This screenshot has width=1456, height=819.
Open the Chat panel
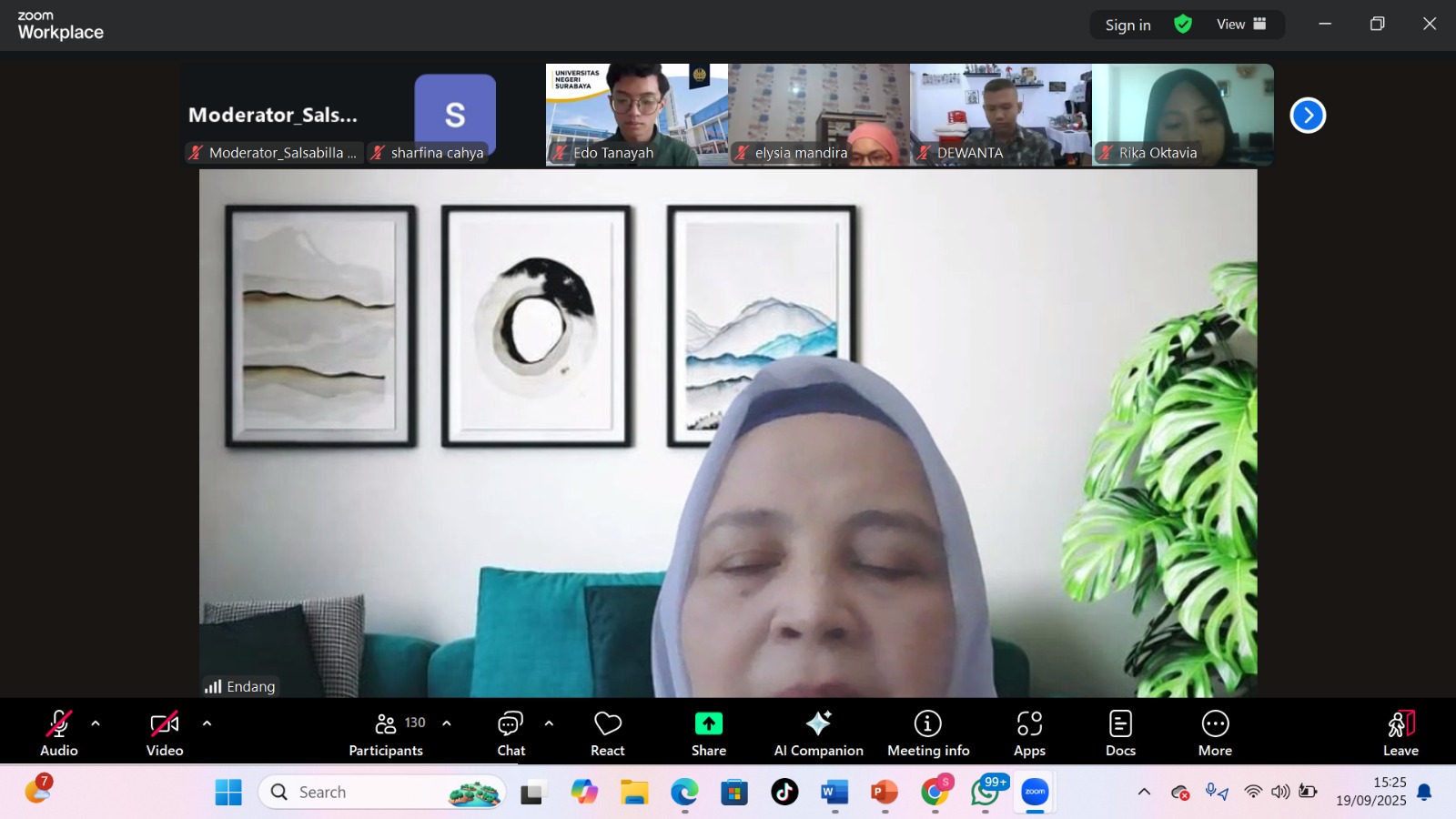(511, 733)
